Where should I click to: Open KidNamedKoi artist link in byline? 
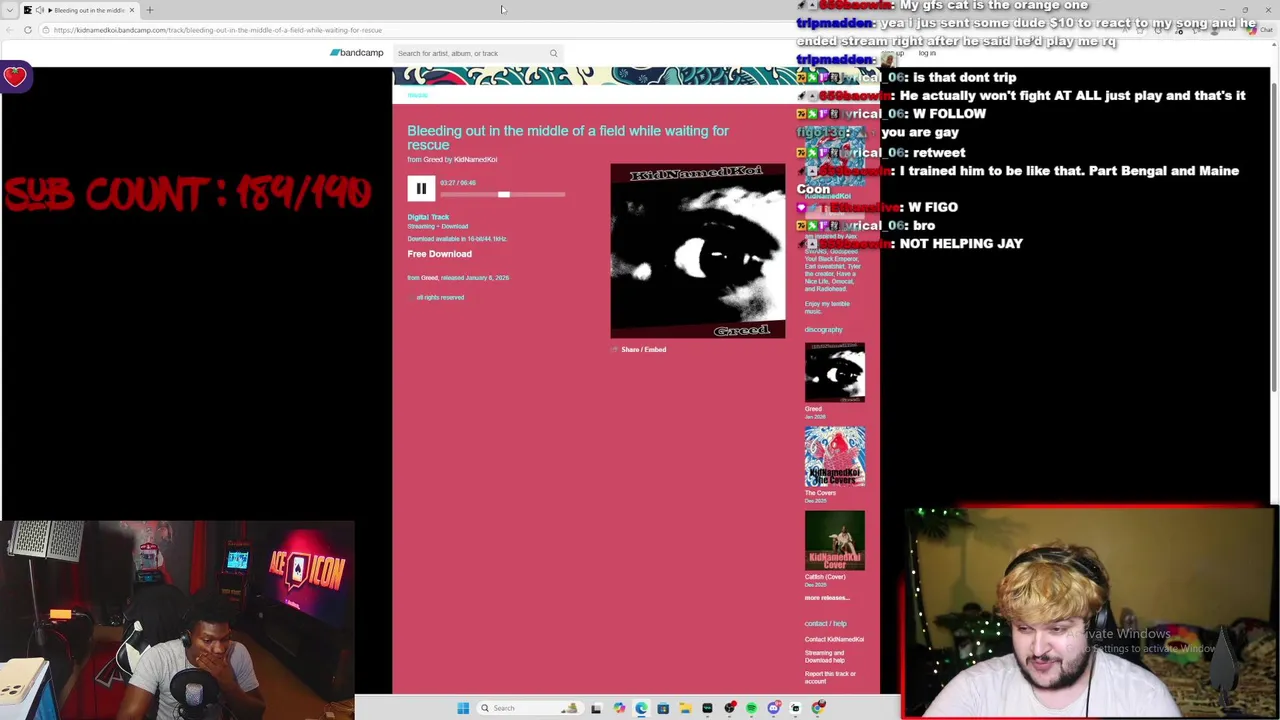click(x=475, y=160)
